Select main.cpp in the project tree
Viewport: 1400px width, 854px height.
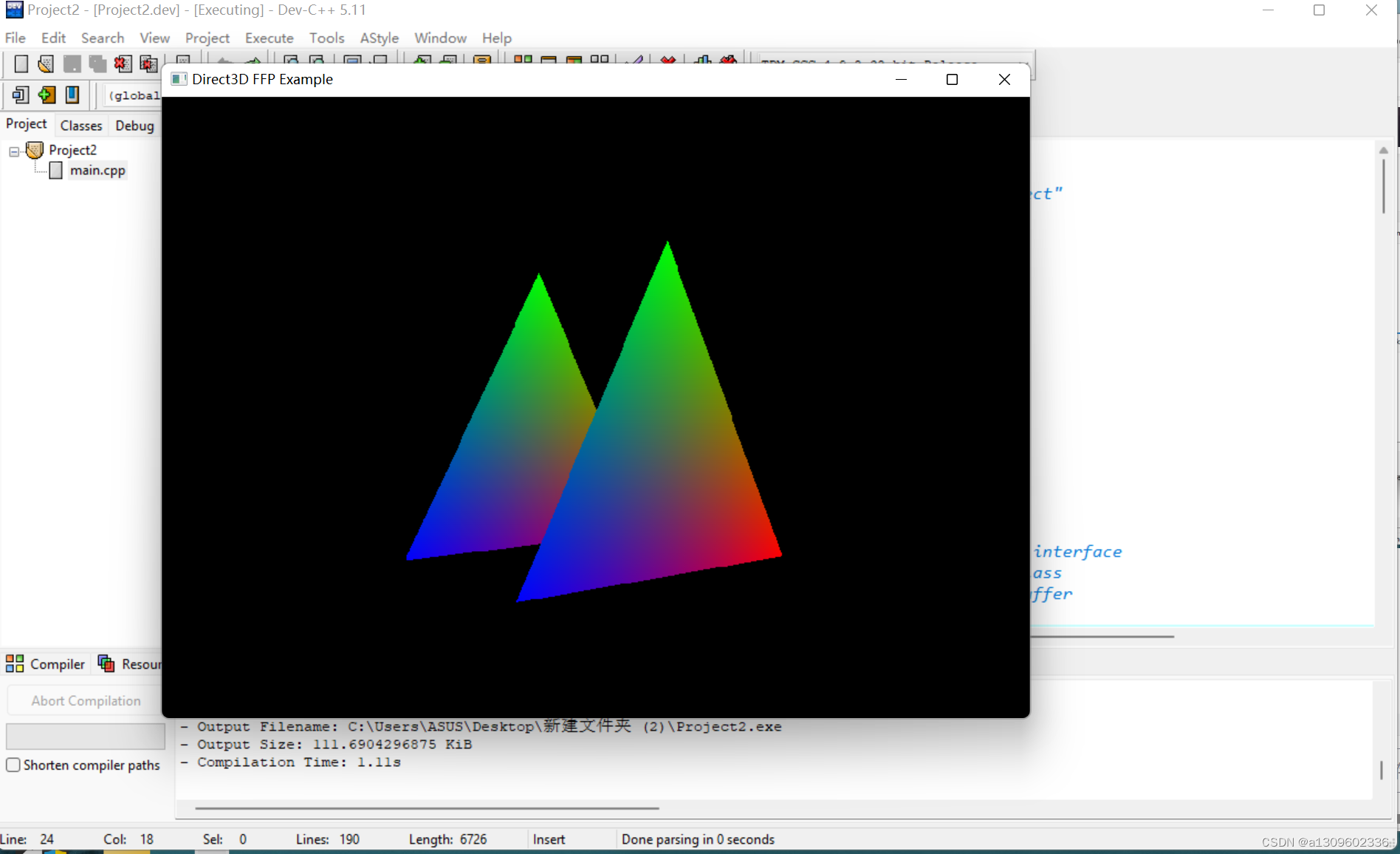coord(97,171)
